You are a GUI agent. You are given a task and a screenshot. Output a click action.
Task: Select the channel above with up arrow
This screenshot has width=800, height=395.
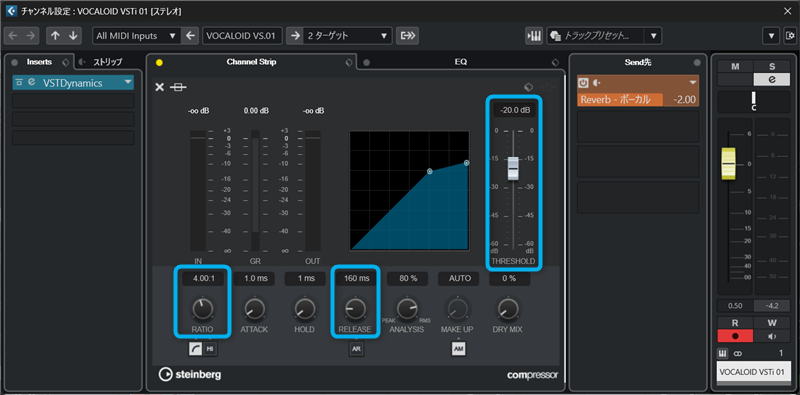coord(55,36)
